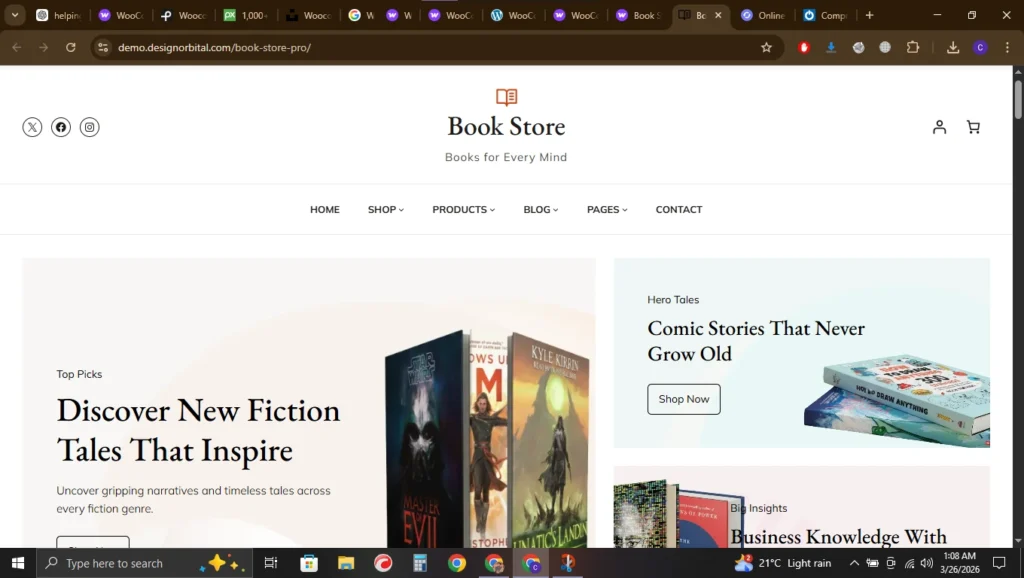Image resolution: width=1024 pixels, height=578 pixels.
Task: Click the 'Top Picks' label
Action: (x=79, y=374)
